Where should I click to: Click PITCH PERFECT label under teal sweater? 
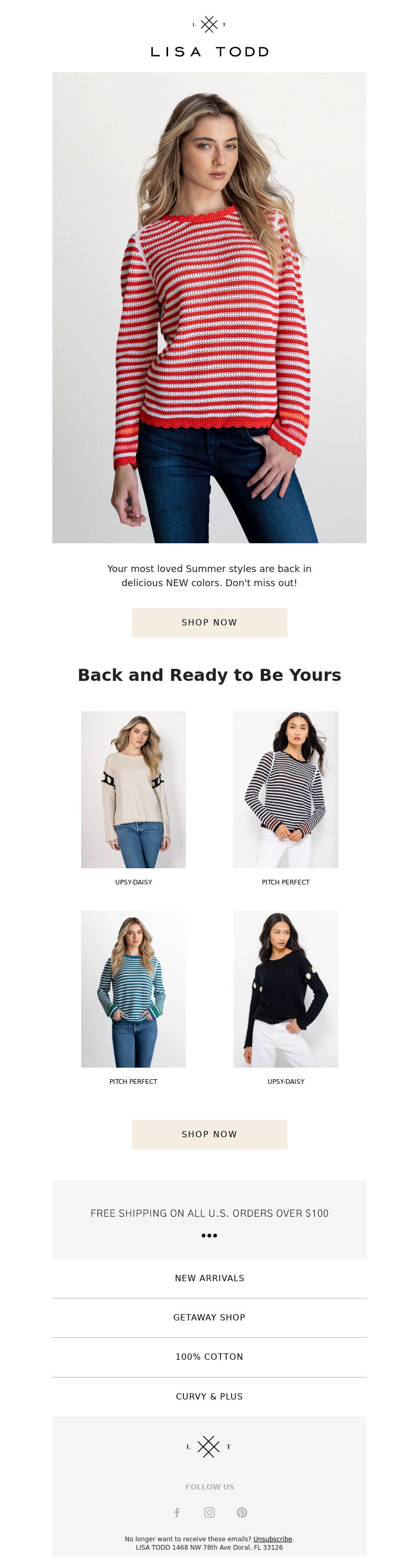(134, 1082)
